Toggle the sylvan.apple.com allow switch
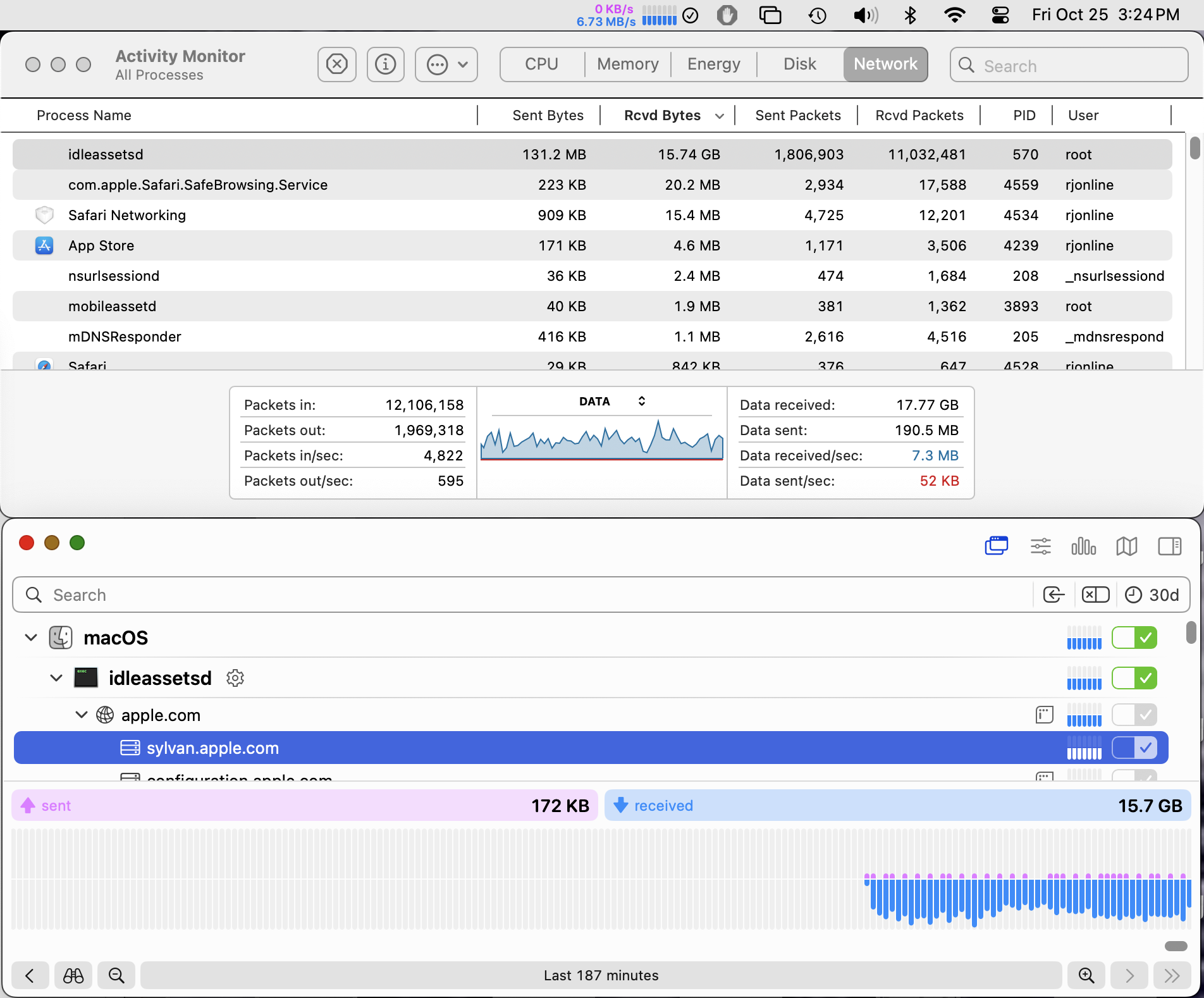1204x998 pixels. click(x=1134, y=748)
